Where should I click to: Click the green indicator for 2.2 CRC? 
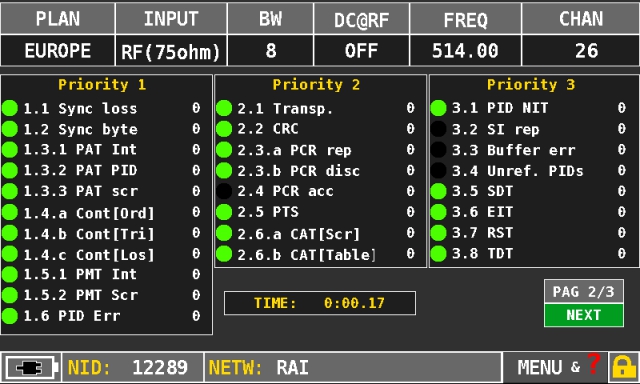[224, 129]
